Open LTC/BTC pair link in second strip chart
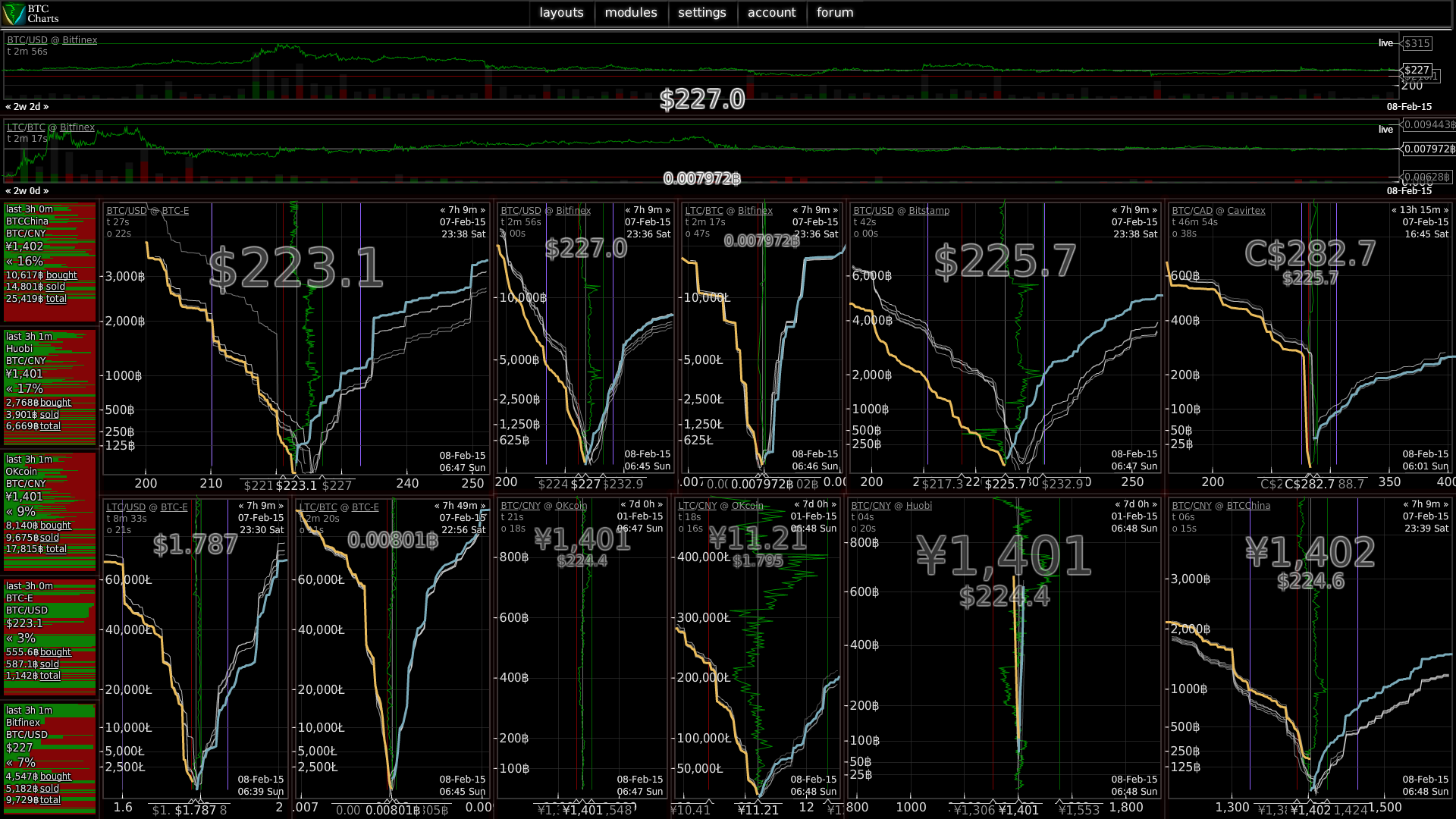Viewport: 1456px width, 819px height. coord(27,127)
